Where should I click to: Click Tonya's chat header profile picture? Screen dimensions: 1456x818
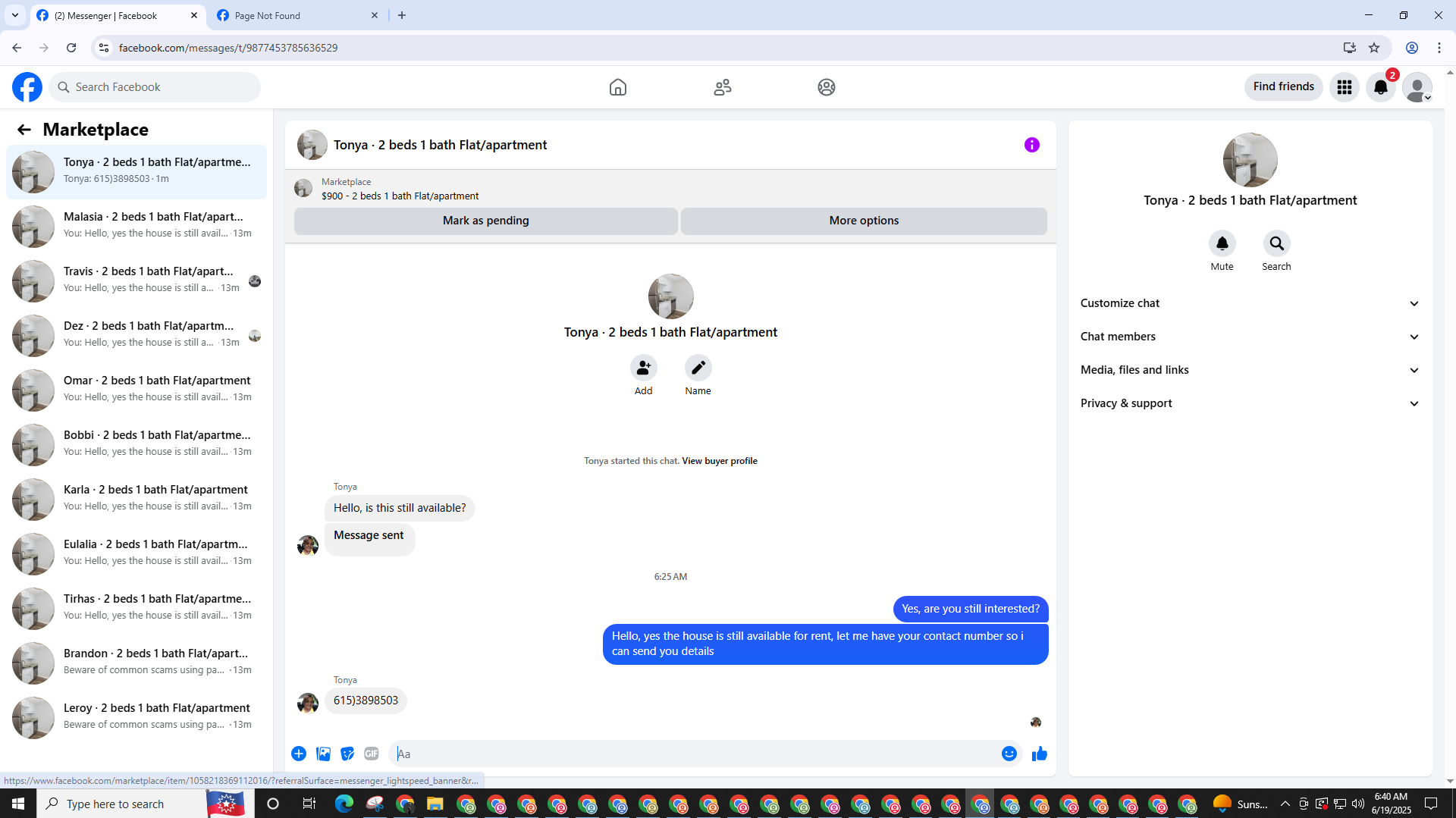pyautogui.click(x=312, y=145)
